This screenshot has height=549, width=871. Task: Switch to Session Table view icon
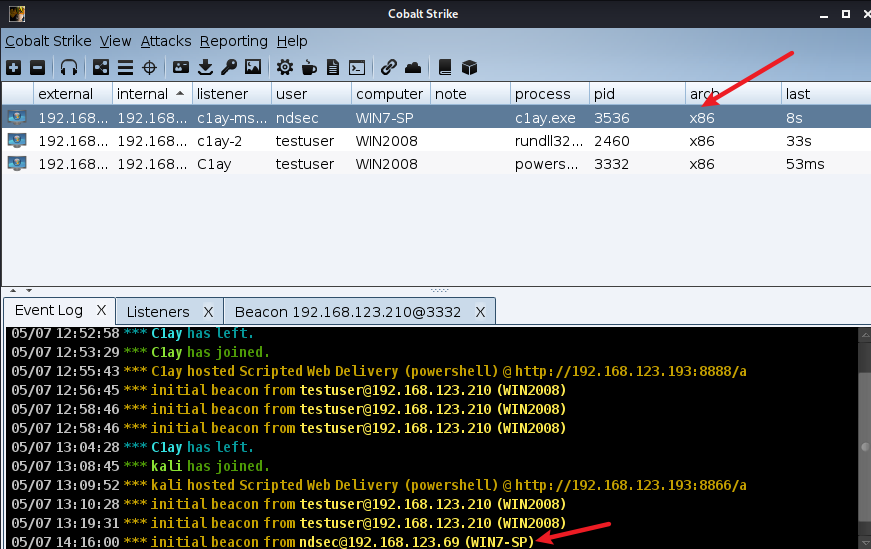(126, 68)
